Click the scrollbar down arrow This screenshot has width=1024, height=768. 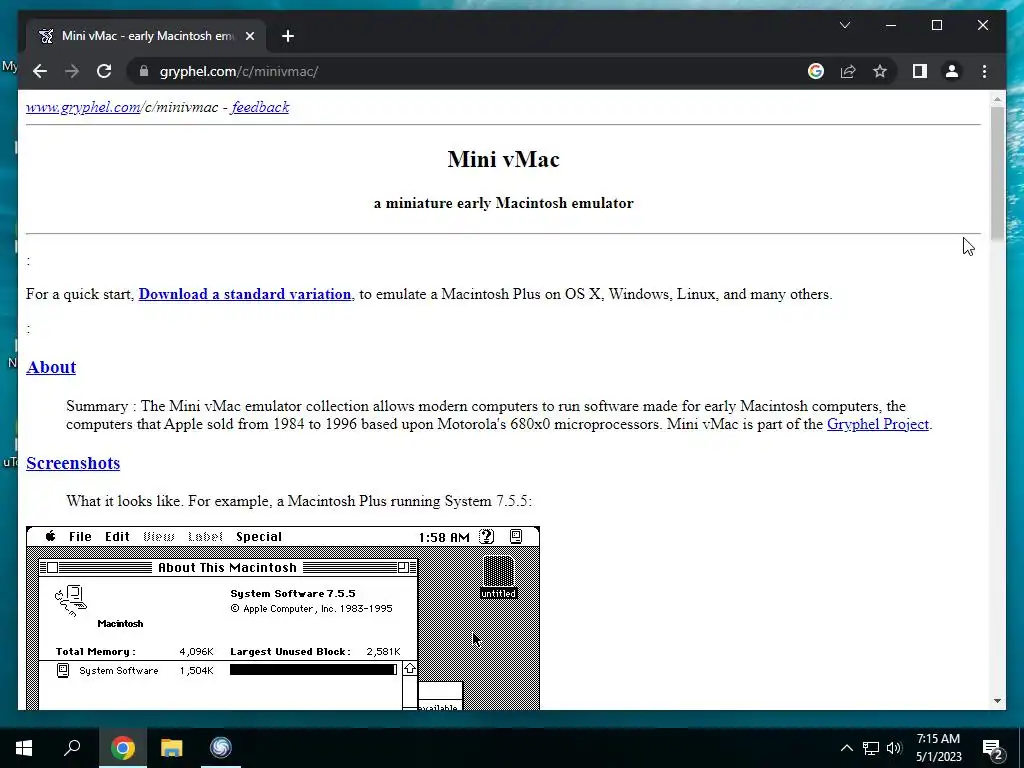997,701
